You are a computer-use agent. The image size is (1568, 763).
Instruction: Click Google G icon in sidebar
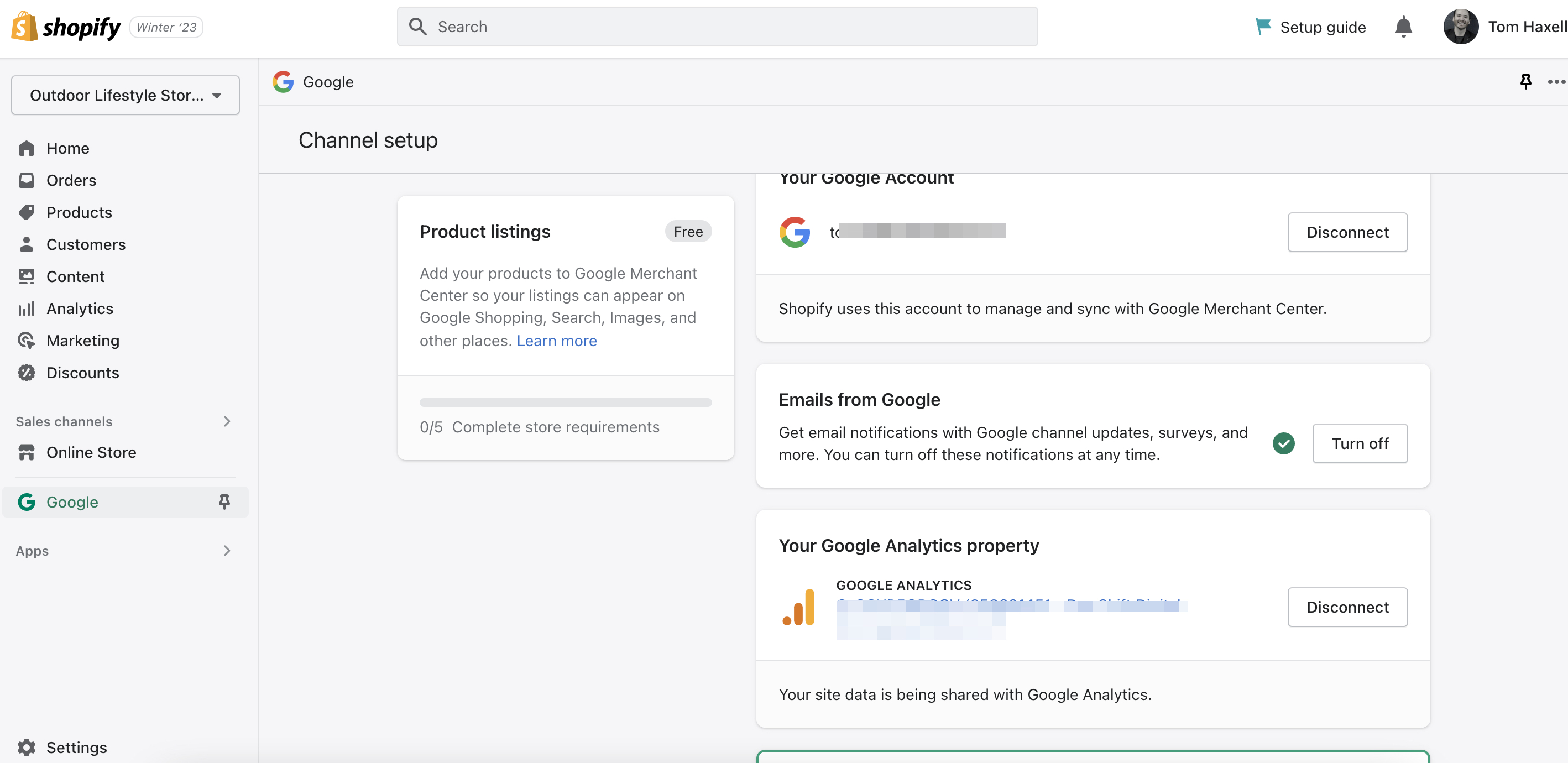(26, 502)
